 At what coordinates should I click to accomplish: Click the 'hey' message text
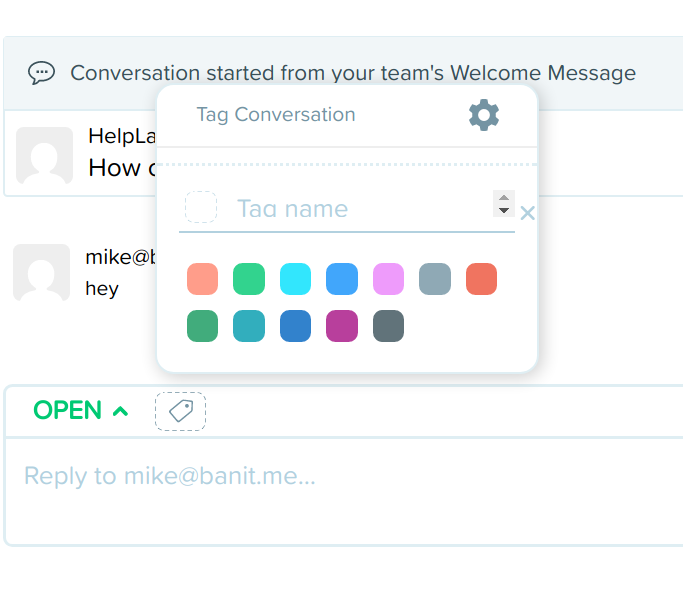point(102,289)
